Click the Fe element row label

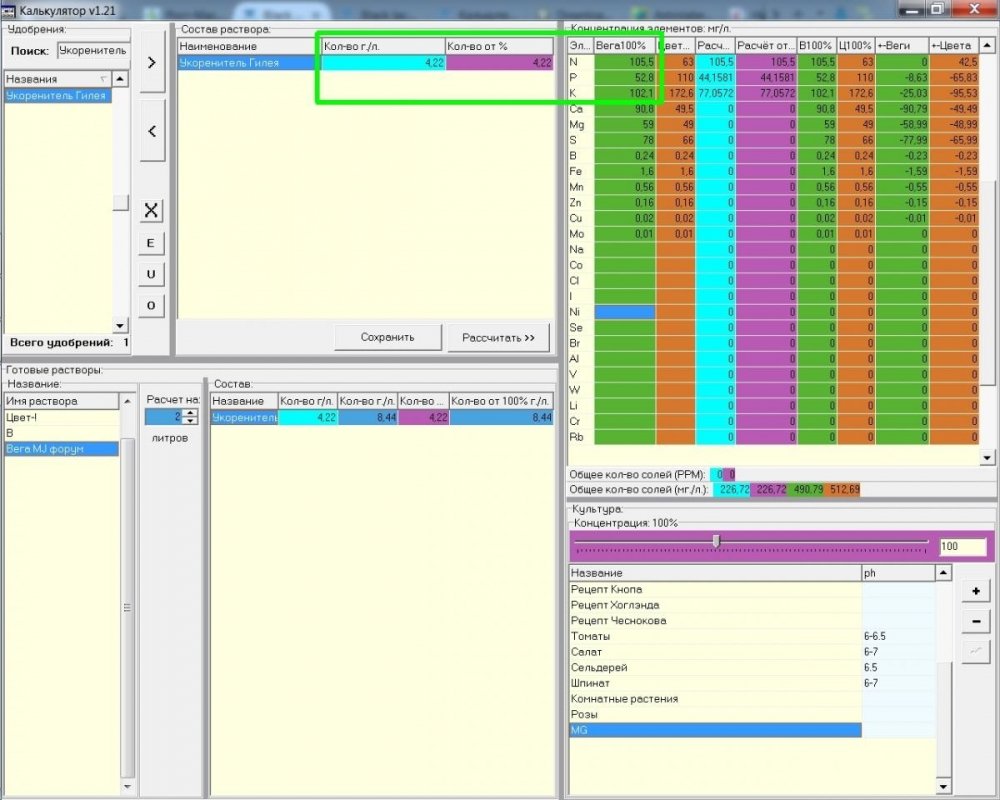pyautogui.click(x=581, y=172)
